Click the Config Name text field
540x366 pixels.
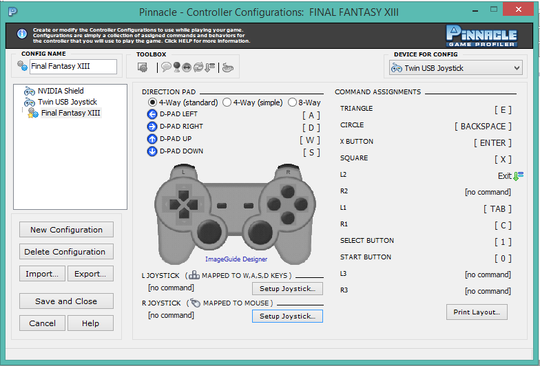point(73,66)
